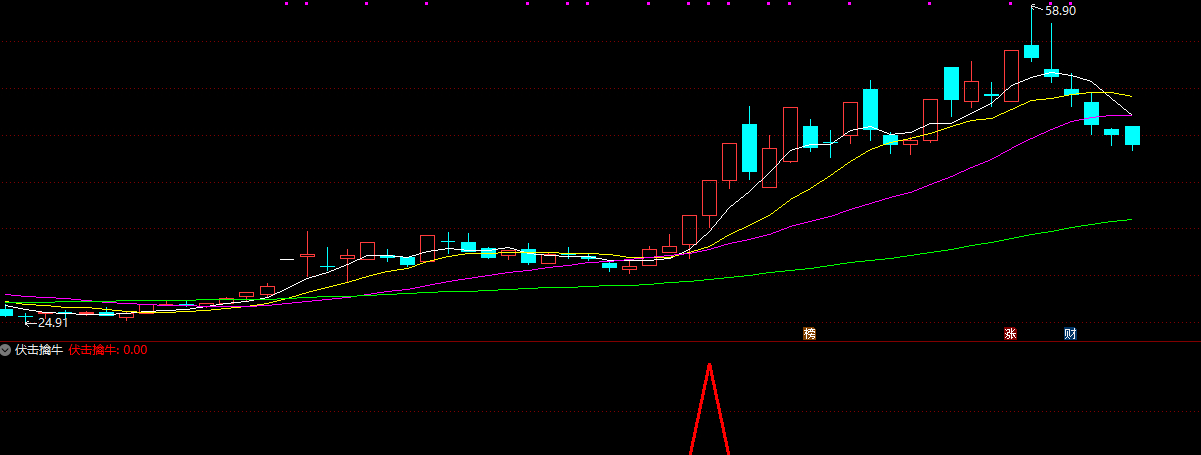This screenshot has height=455, width=1201.
Task: Select the 58.90 high price label
Action: click(x=1060, y=10)
